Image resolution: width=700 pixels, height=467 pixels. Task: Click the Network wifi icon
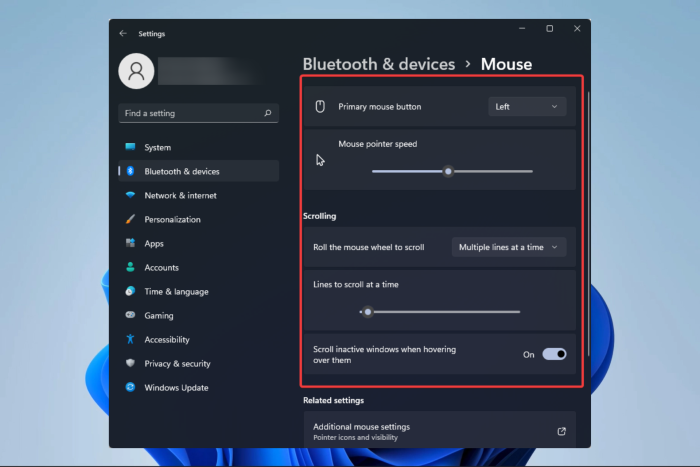[130, 195]
